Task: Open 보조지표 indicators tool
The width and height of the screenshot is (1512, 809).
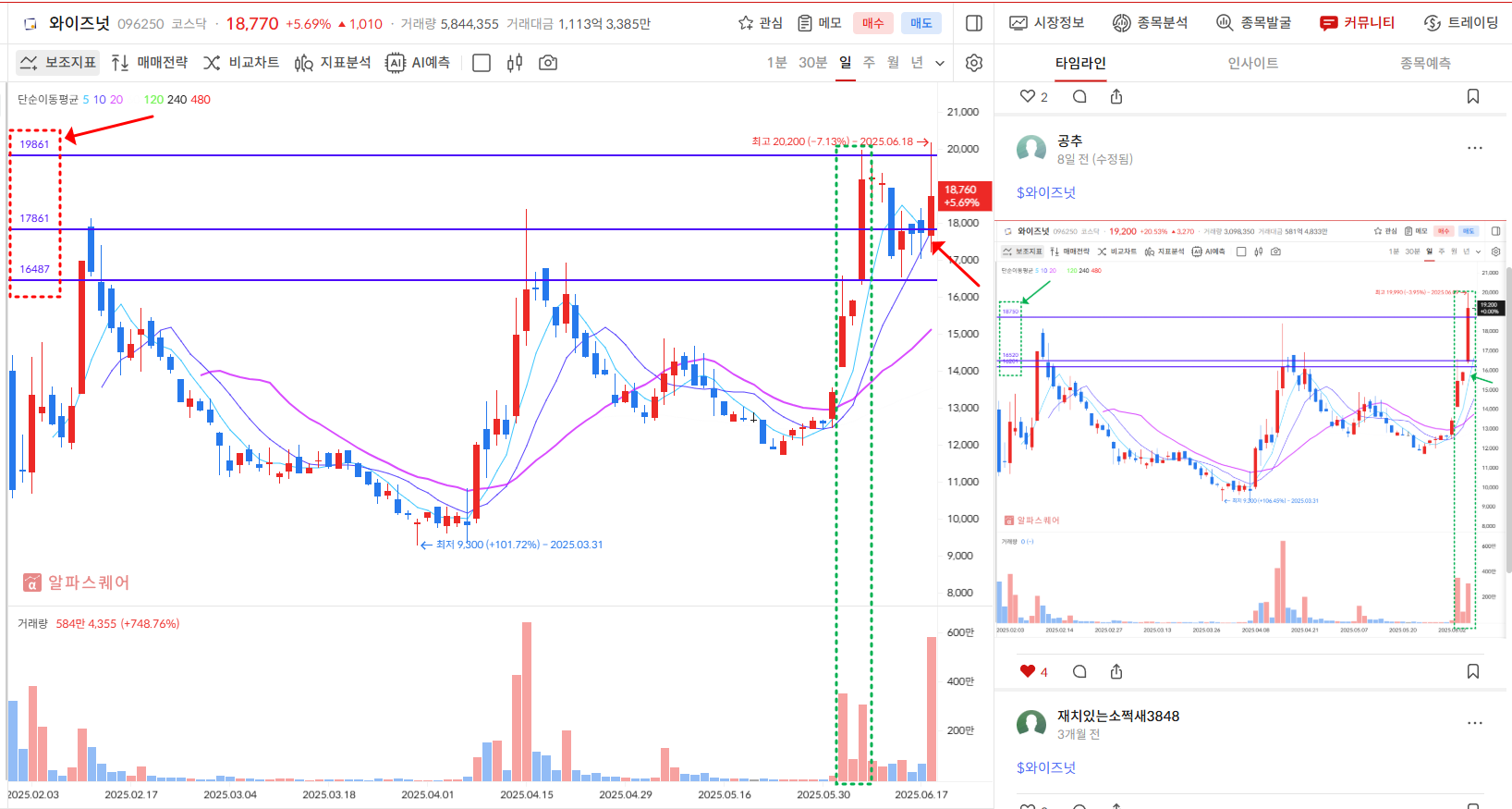Action: [58, 63]
